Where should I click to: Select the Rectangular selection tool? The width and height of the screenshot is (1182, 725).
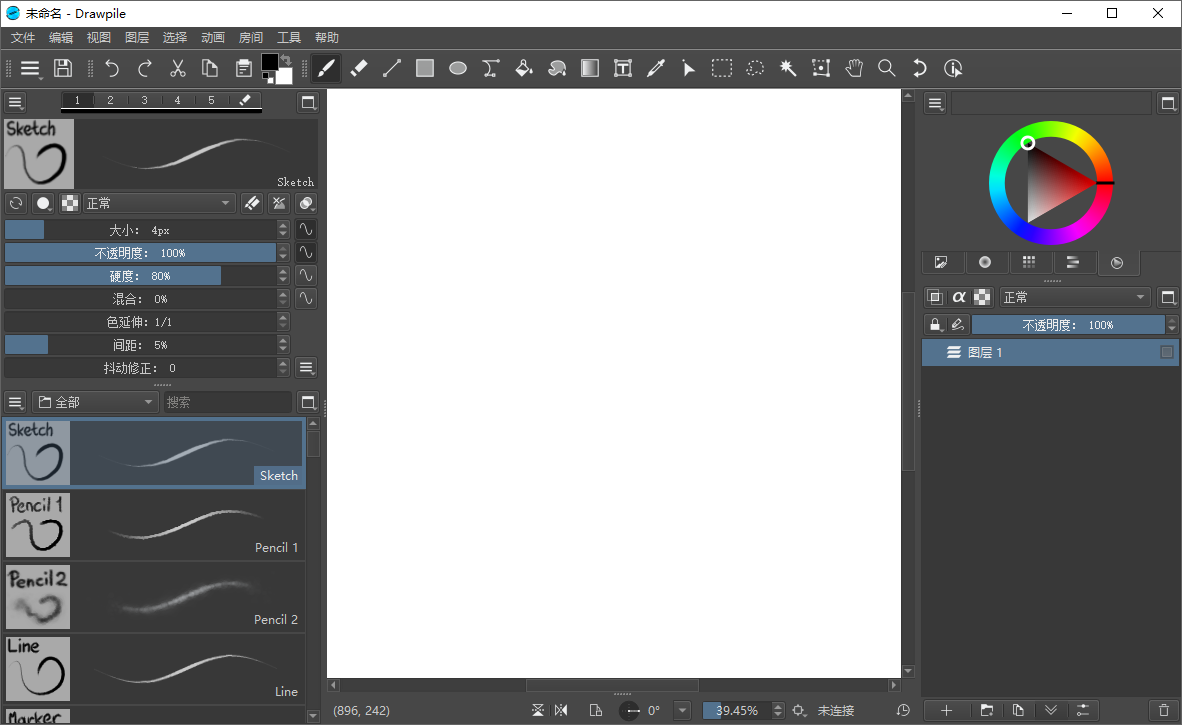point(721,69)
